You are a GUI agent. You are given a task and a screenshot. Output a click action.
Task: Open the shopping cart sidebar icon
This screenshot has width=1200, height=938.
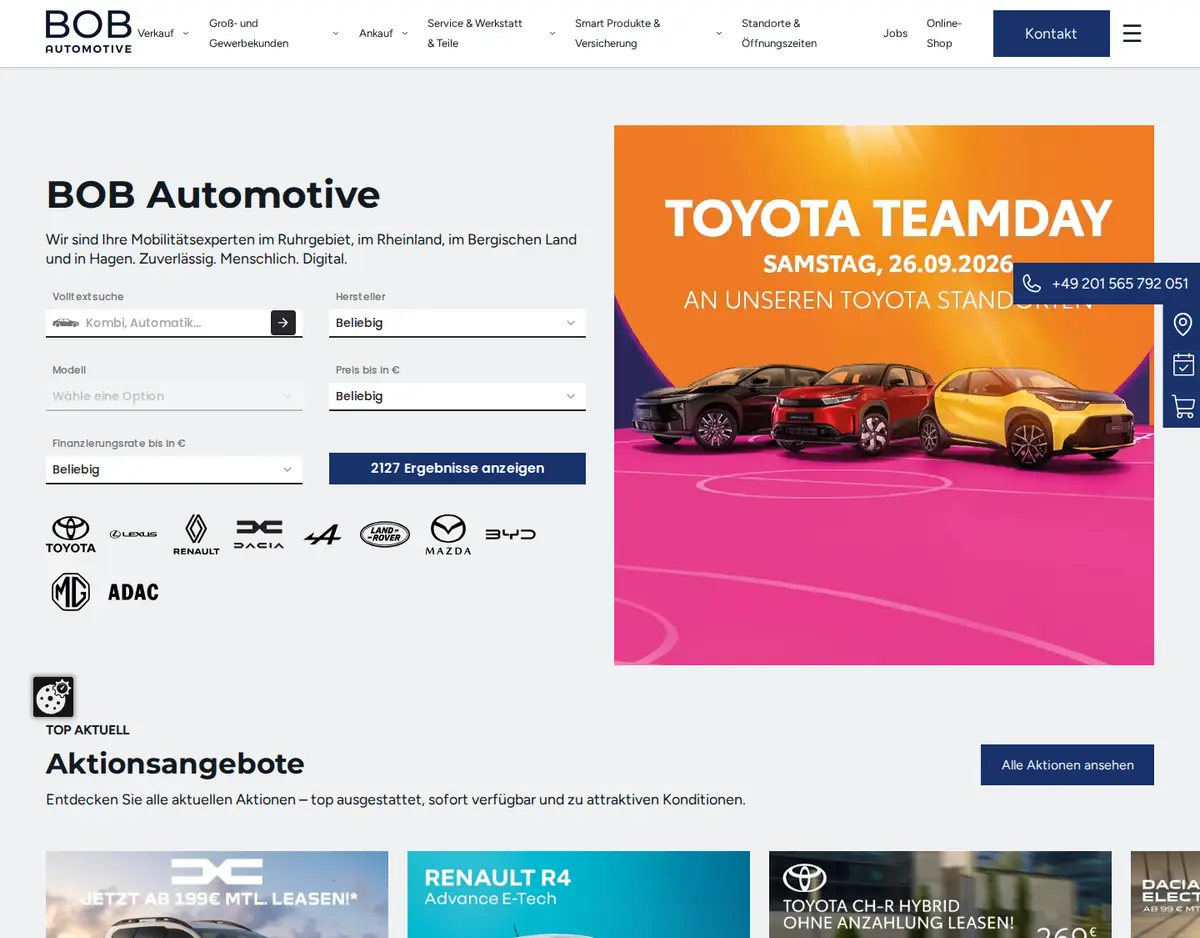point(1183,406)
